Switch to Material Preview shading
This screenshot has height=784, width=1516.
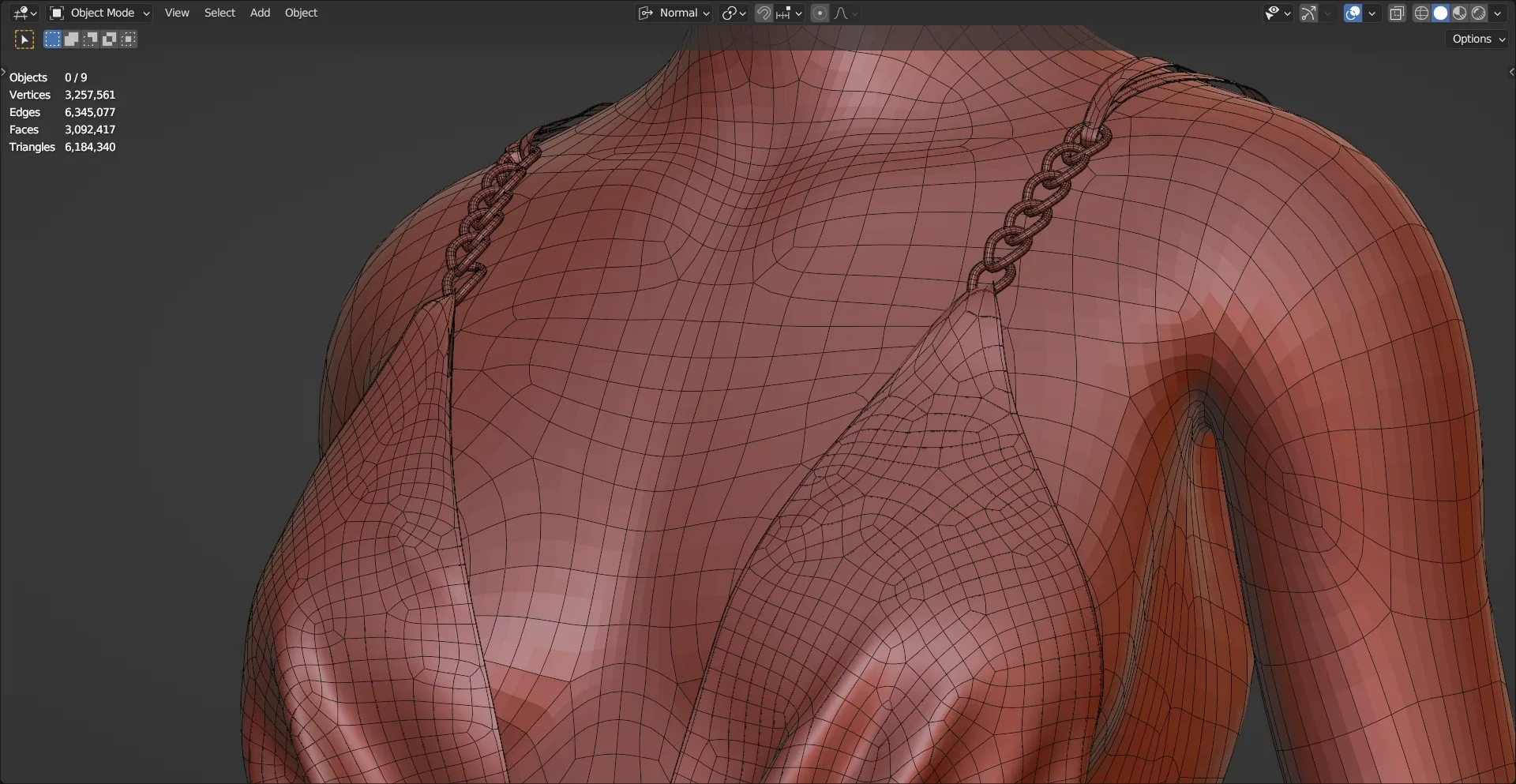coord(1459,13)
